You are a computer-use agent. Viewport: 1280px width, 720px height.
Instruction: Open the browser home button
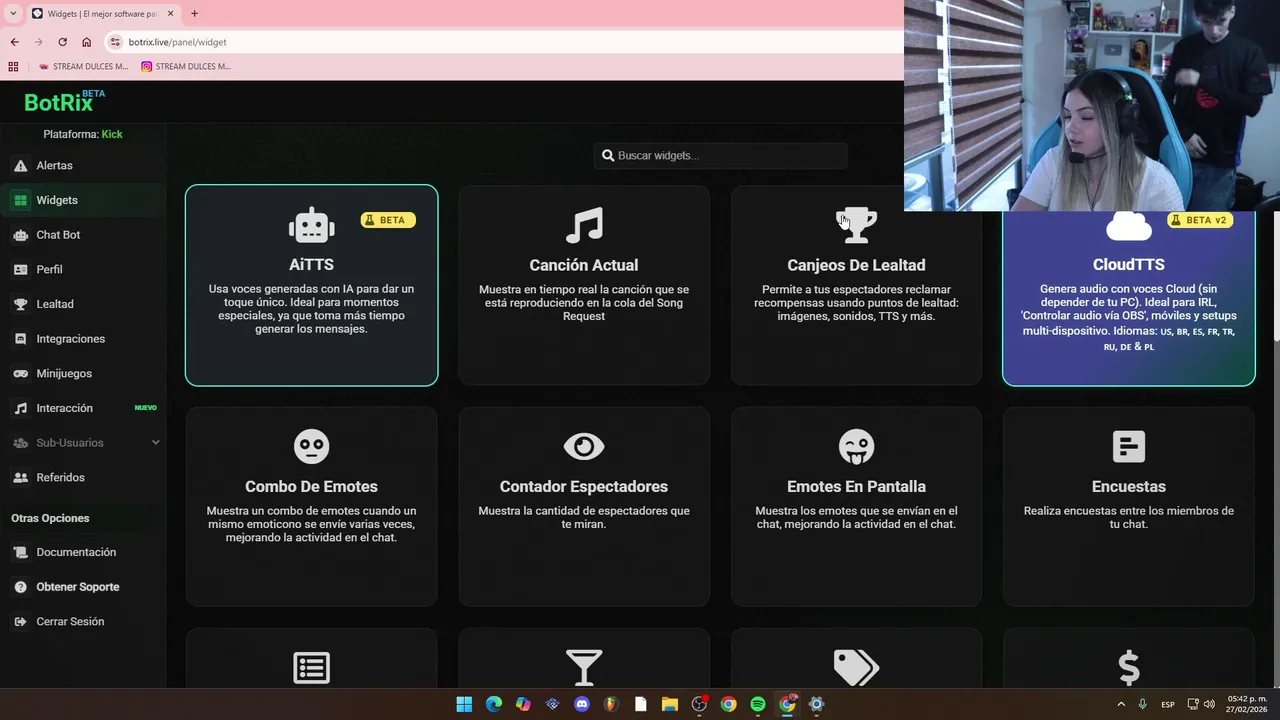[x=86, y=42]
